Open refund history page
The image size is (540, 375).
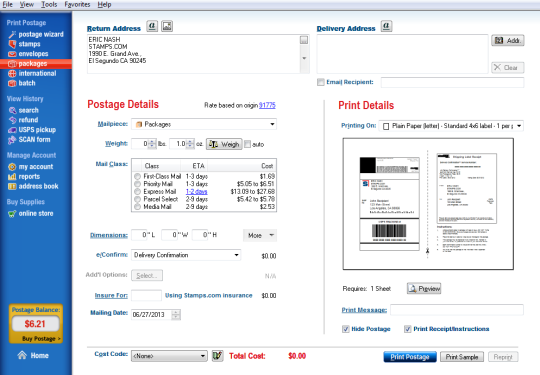click(x=23, y=120)
